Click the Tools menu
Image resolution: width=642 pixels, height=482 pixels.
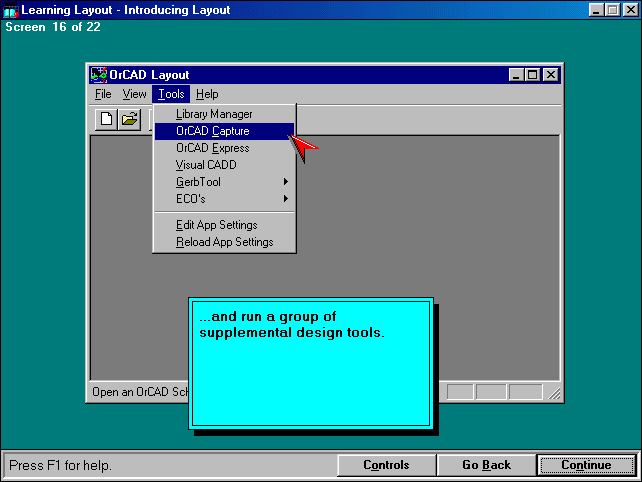click(170, 94)
